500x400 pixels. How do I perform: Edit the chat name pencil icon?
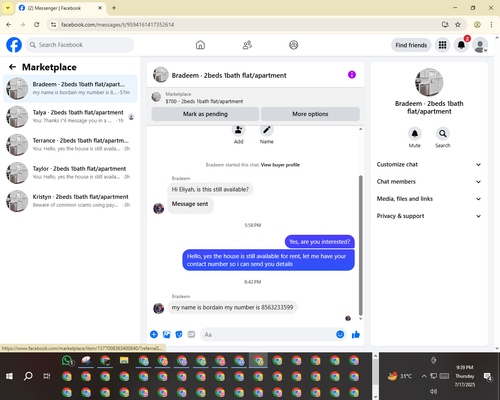267,131
